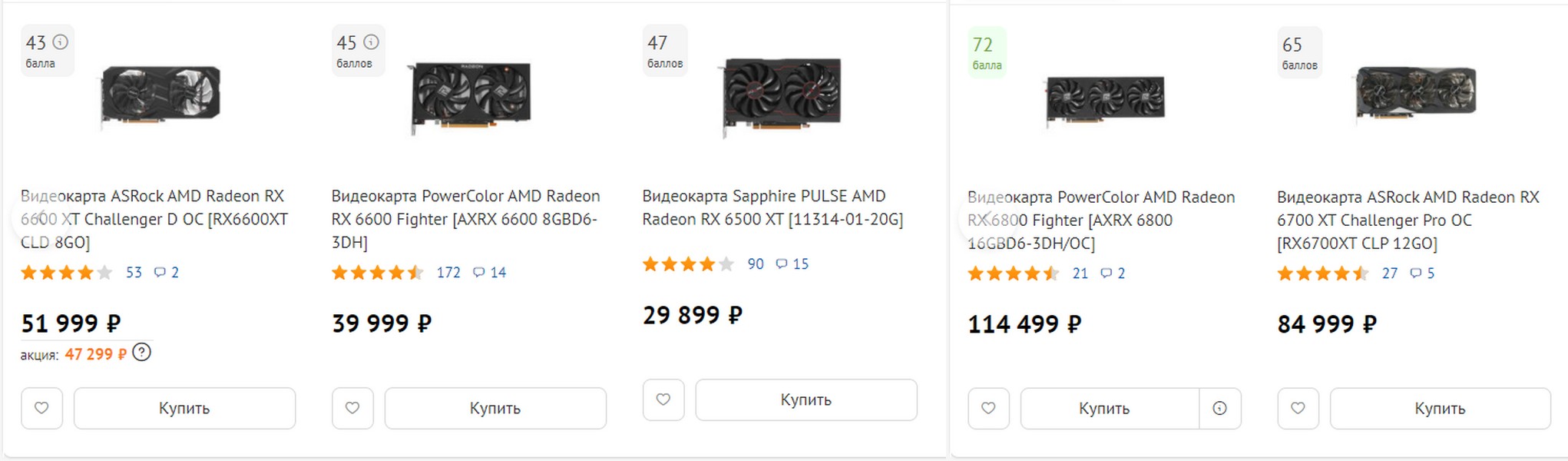1568x461 pixels.
Task: Open Sapphire PULSE RX 6500 XT product title
Action: click(772, 207)
